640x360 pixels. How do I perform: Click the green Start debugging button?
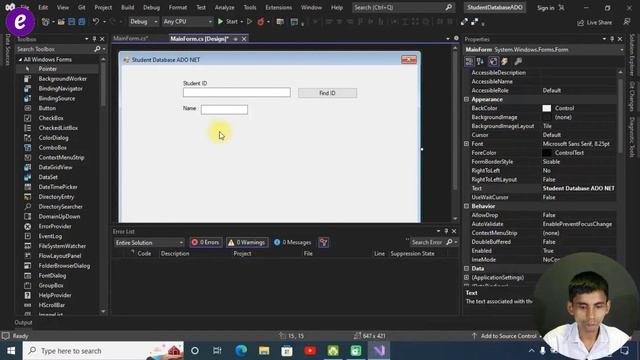[x=227, y=22]
